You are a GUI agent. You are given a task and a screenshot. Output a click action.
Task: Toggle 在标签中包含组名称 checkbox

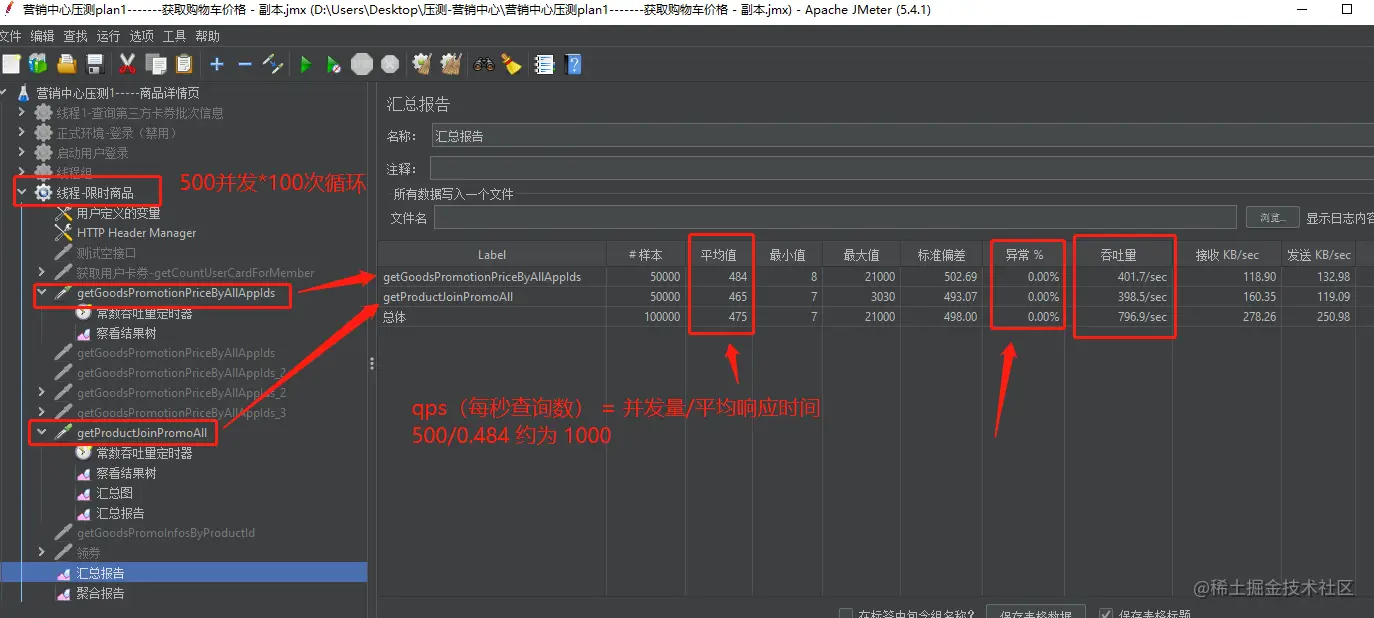[846, 610]
